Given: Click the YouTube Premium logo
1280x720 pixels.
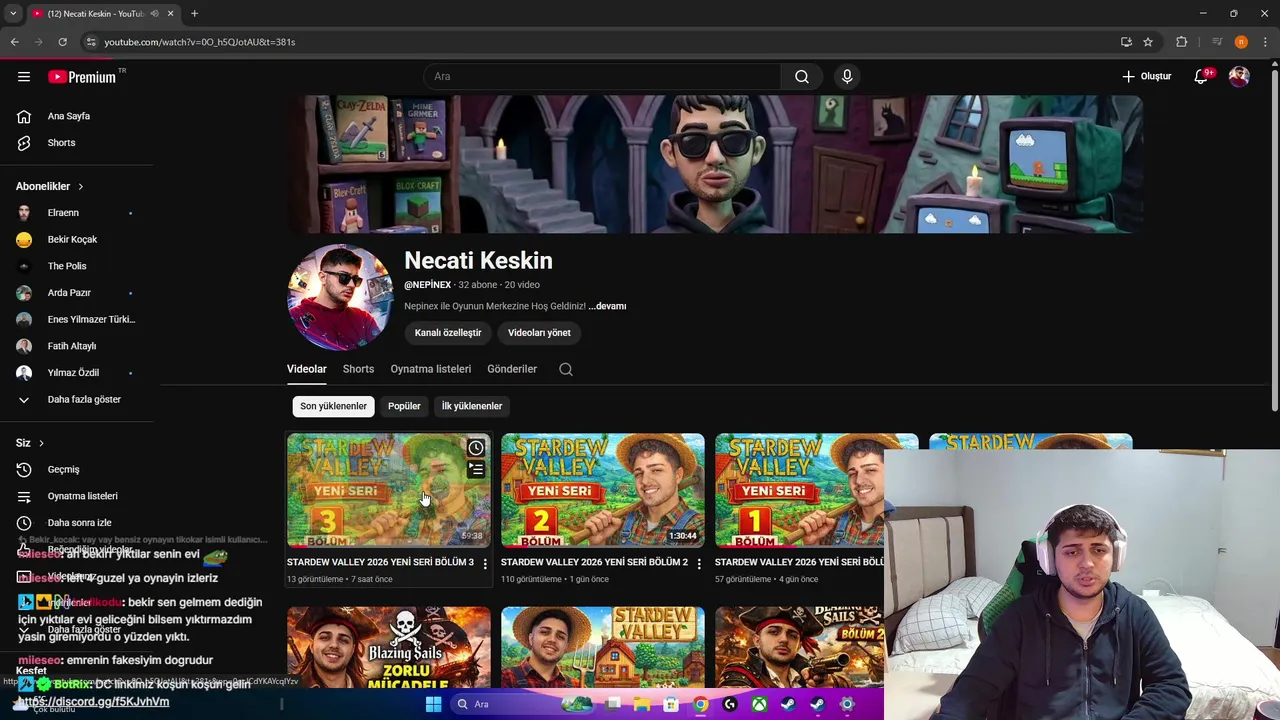Looking at the screenshot, I should (82, 77).
